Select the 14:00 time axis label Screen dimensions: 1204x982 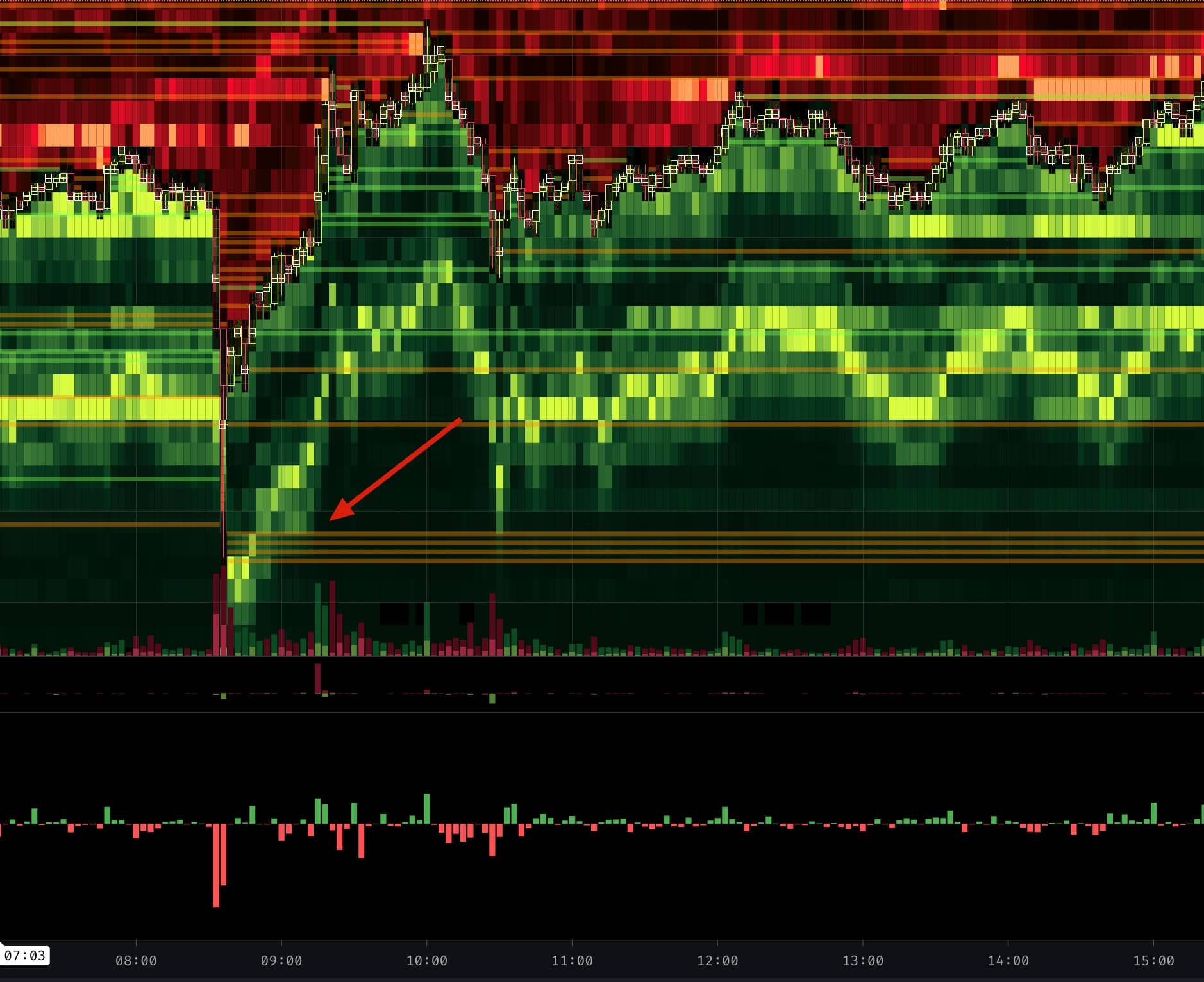(1008, 961)
